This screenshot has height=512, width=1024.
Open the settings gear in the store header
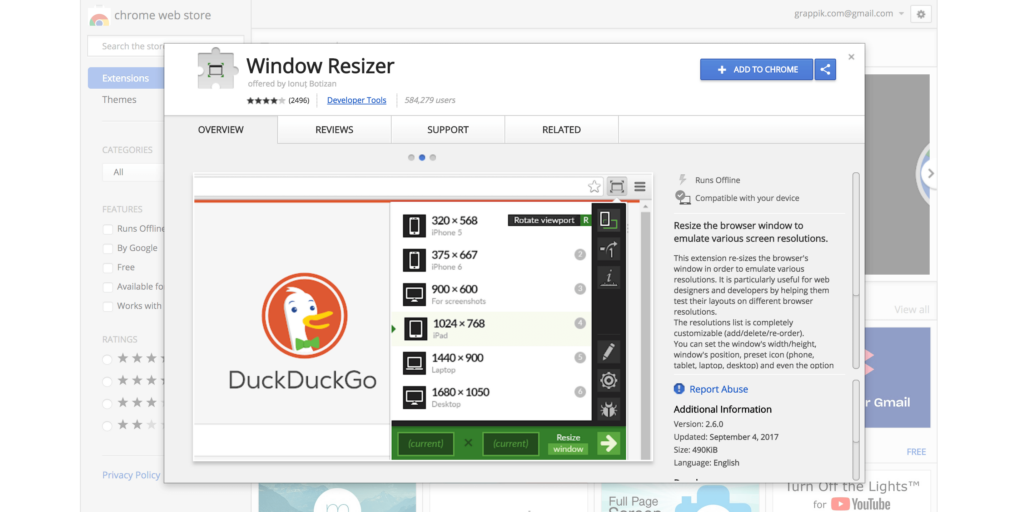pos(921,14)
